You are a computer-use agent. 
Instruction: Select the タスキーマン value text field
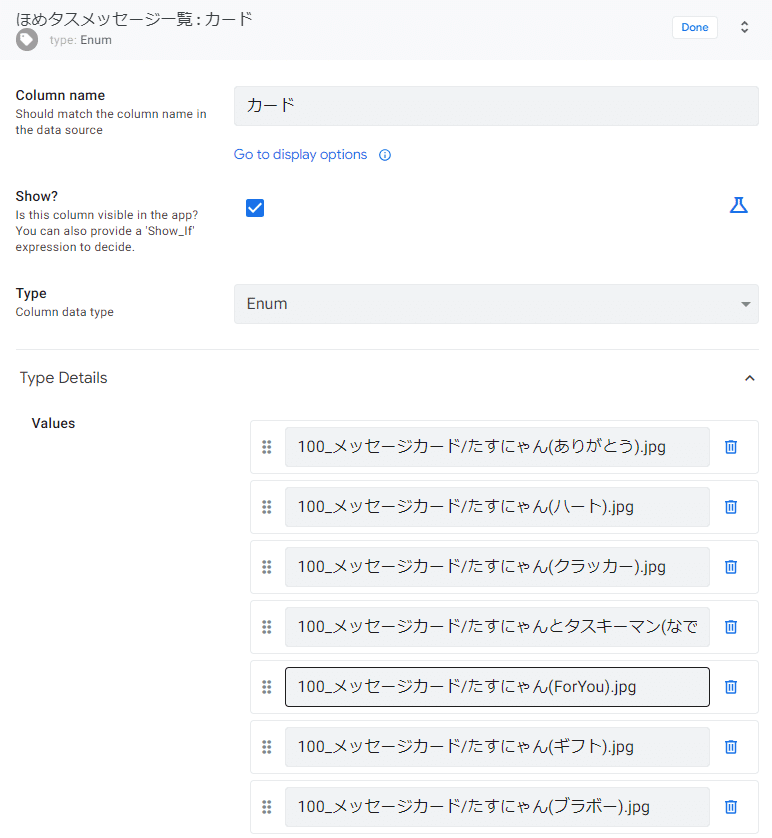tap(497, 626)
